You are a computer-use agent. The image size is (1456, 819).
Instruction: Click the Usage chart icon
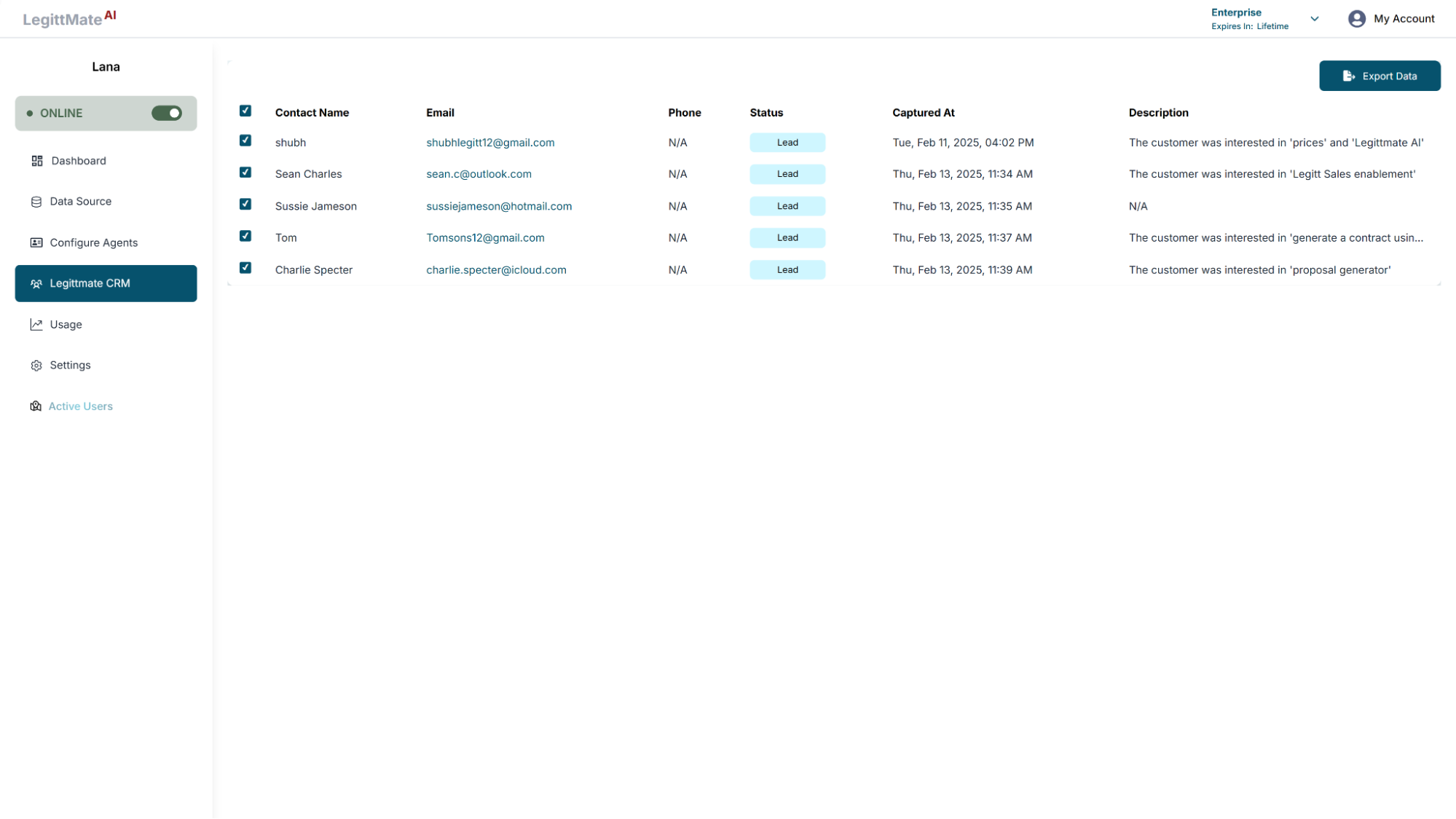pyautogui.click(x=36, y=325)
